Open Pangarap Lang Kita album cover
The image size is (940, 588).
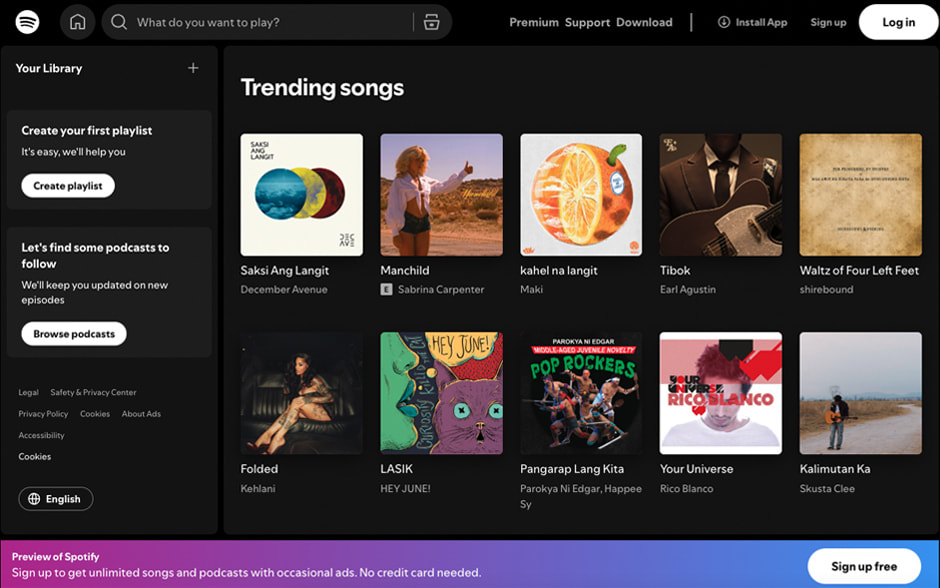pos(581,393)
